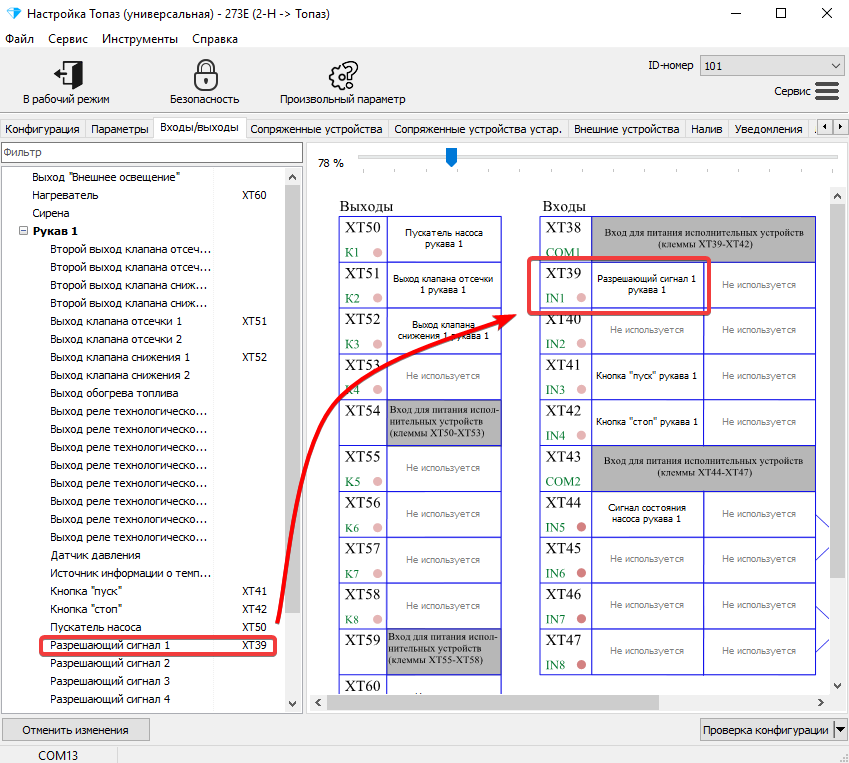Switch to the Внешние устройства tab
849x763 pixels.
click(x=626, y=129)
